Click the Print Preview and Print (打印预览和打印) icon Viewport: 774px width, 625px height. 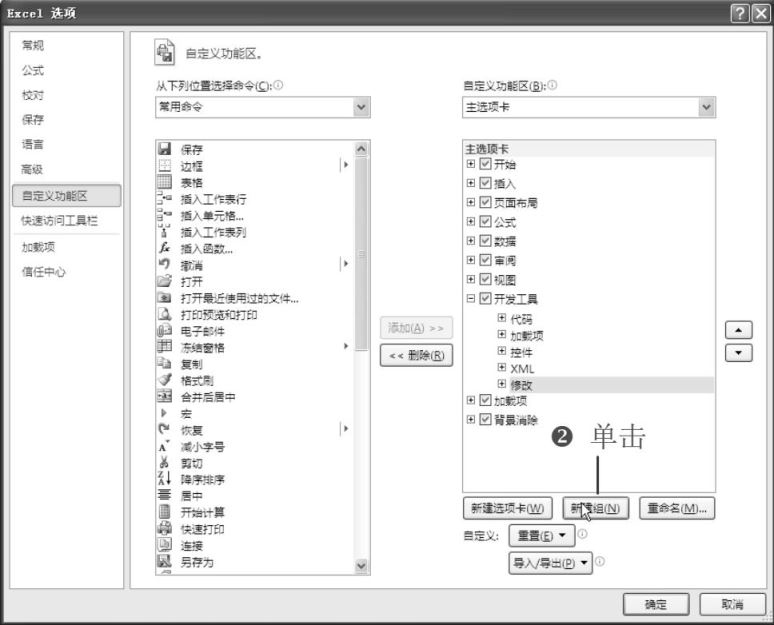164,314
